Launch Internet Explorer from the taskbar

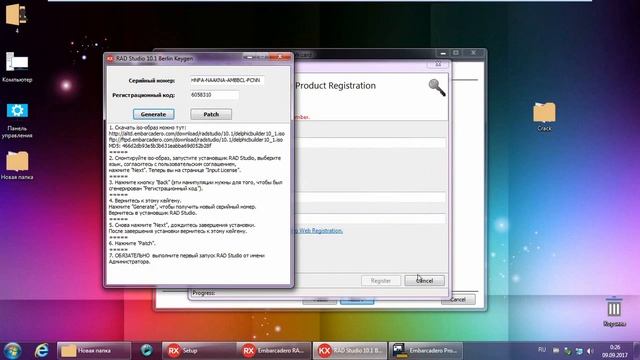point(41,351)
